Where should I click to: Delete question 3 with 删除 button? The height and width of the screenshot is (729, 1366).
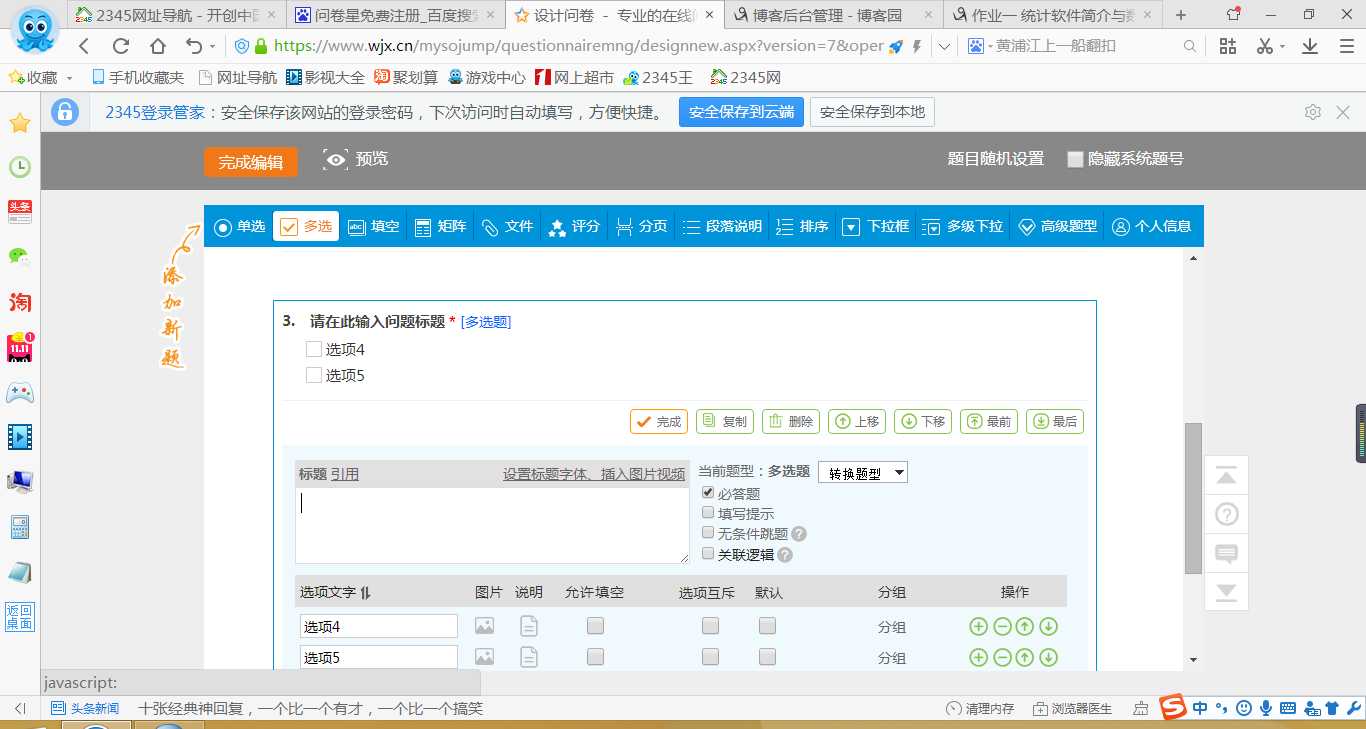point(791,422)
